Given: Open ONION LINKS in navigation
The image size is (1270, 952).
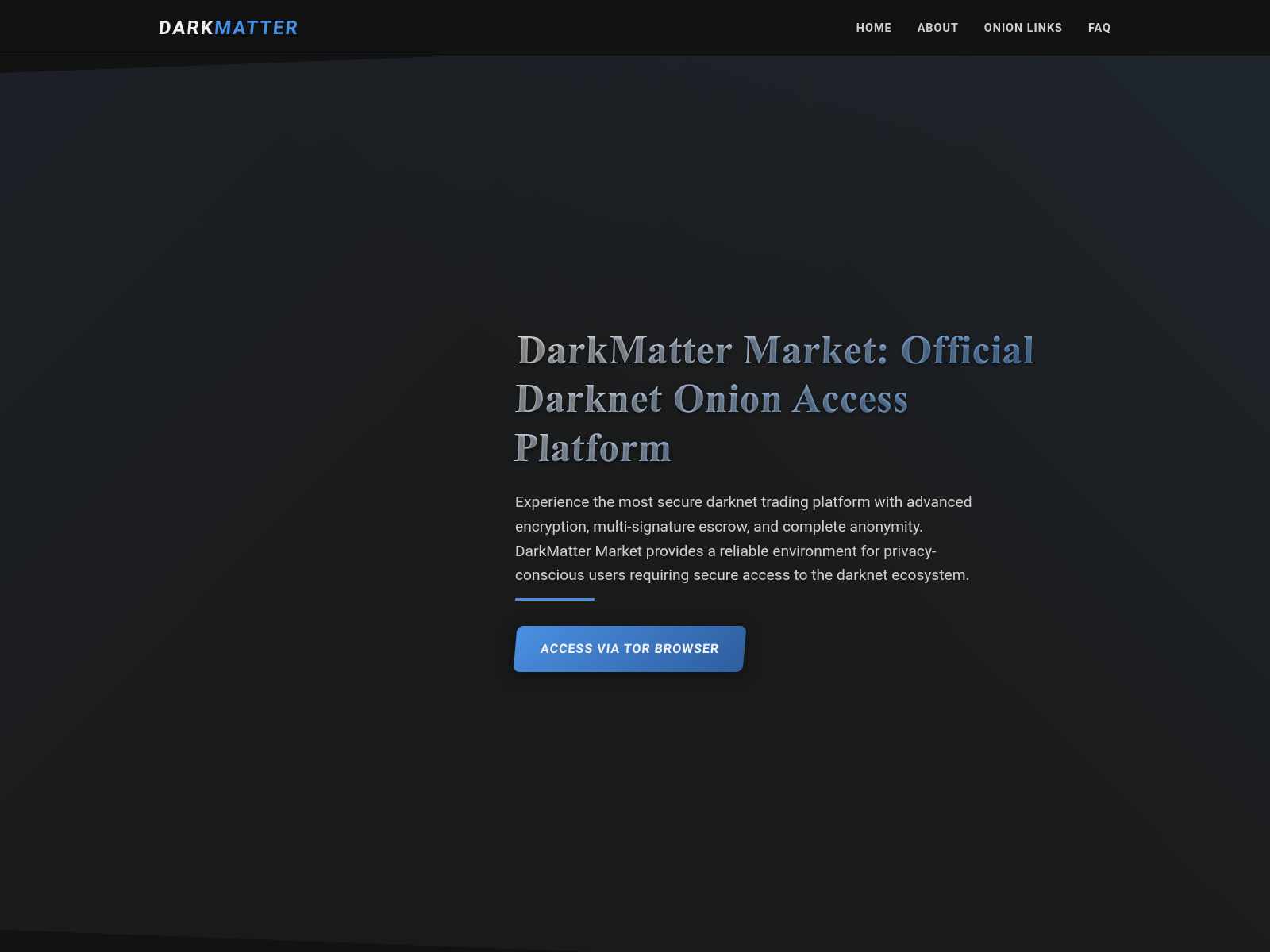Looking at the screenshot, I should click(x=1022, y=28).
